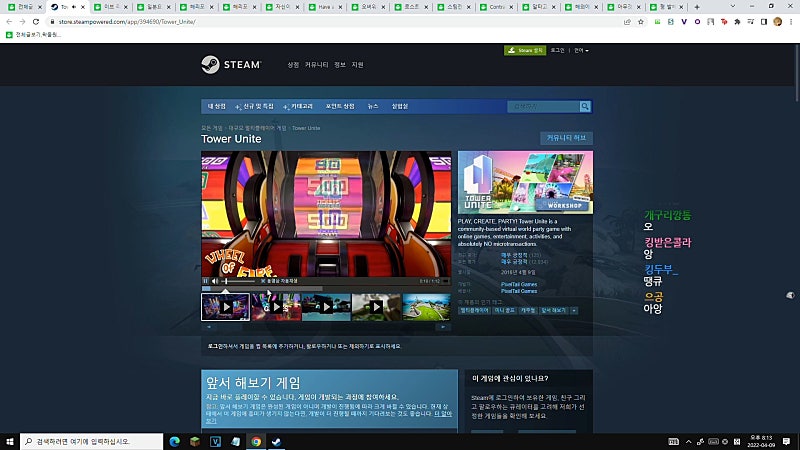Expand the 신규 및 특집 store menu

(x=254, y=107)
